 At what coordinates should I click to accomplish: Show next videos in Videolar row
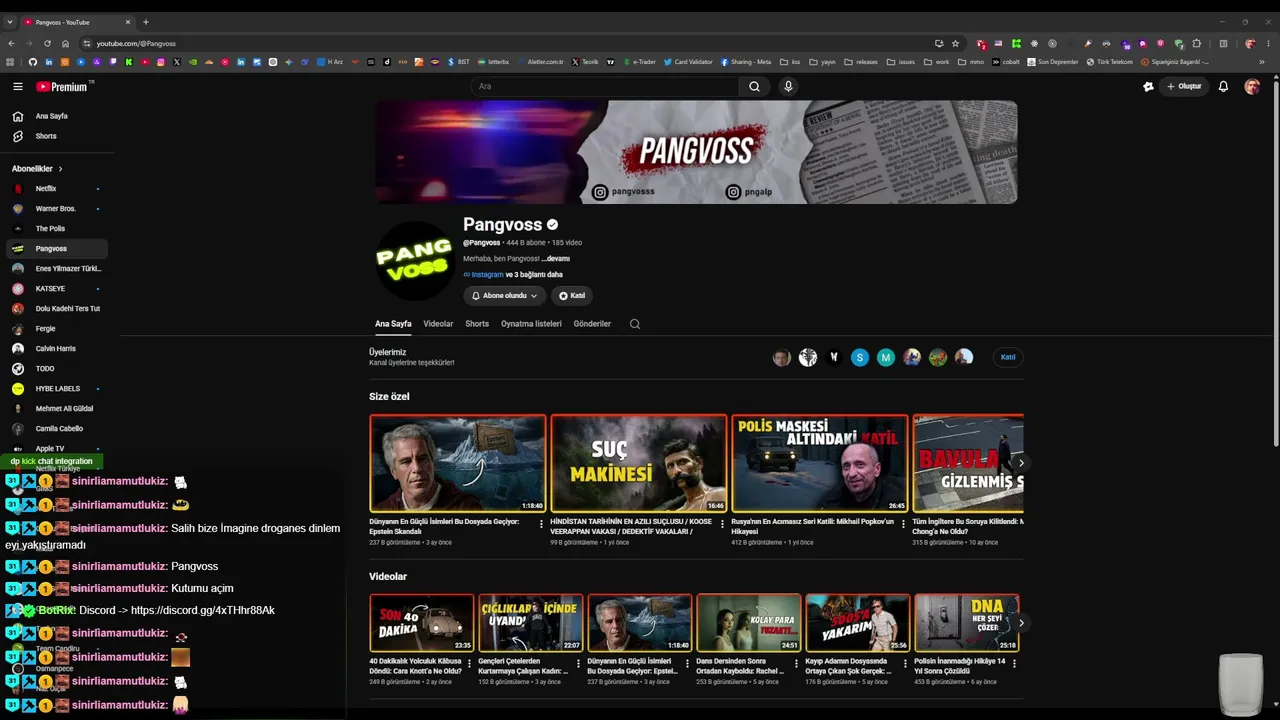click(1020, 623)
